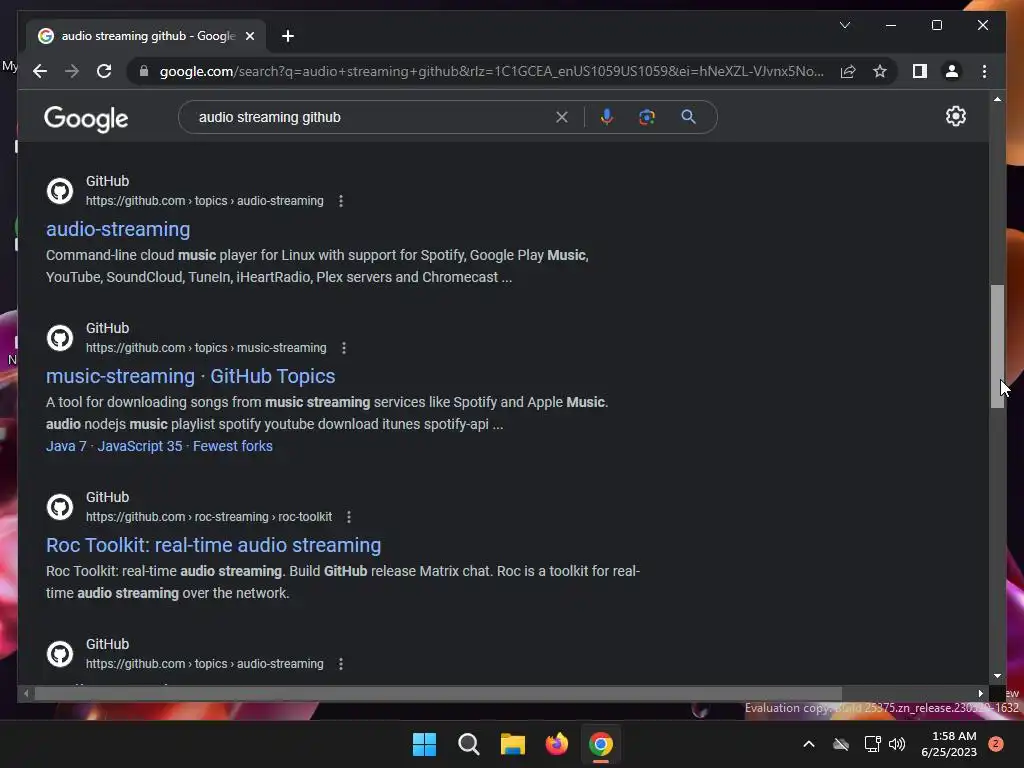The height and width of the screenshot is (768, 1024).
Task: Open options for the bottom audio-streaming result
Action: coord(340,664)
